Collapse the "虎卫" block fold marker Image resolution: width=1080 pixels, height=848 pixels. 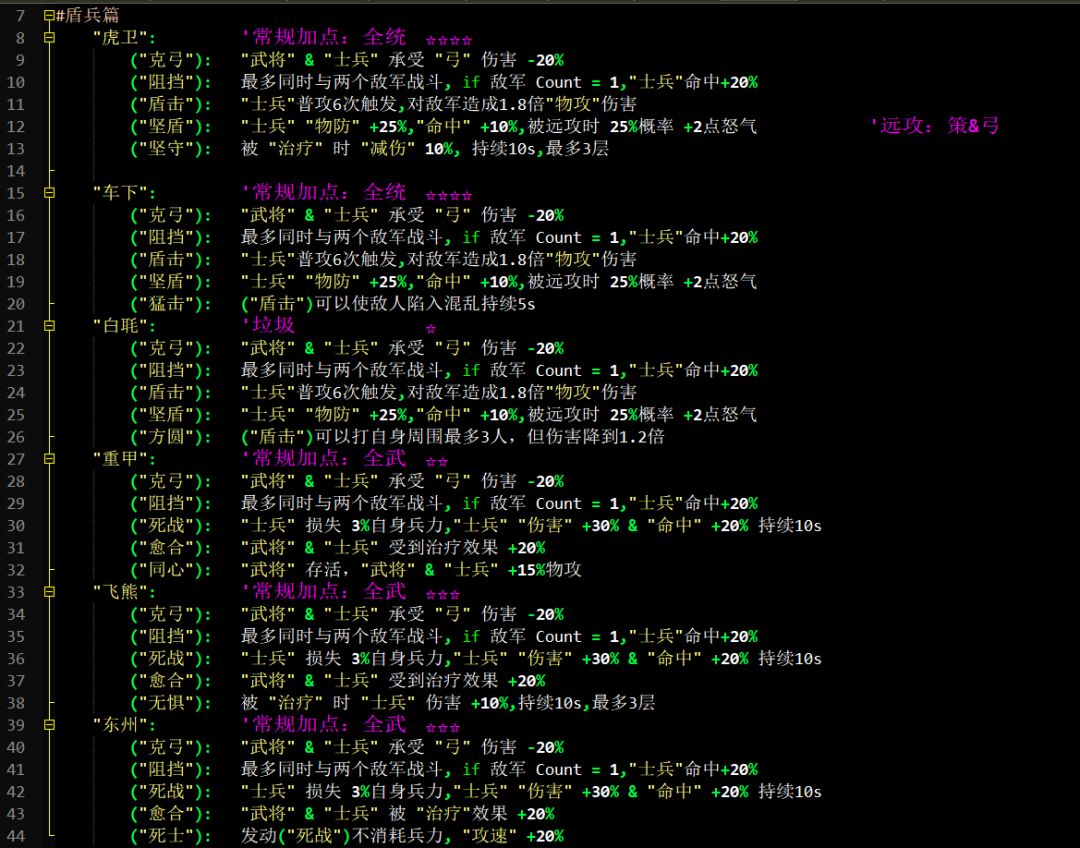(49, 37)
